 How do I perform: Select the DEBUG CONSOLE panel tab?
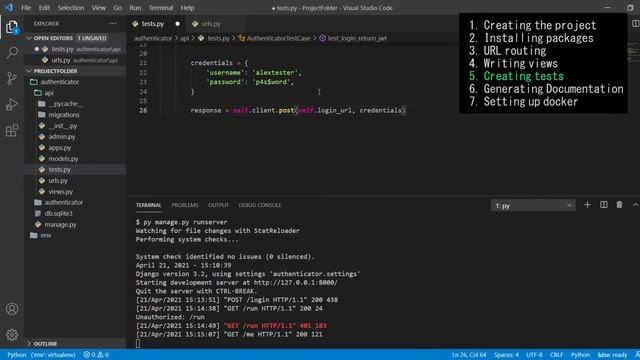[260, 205]
